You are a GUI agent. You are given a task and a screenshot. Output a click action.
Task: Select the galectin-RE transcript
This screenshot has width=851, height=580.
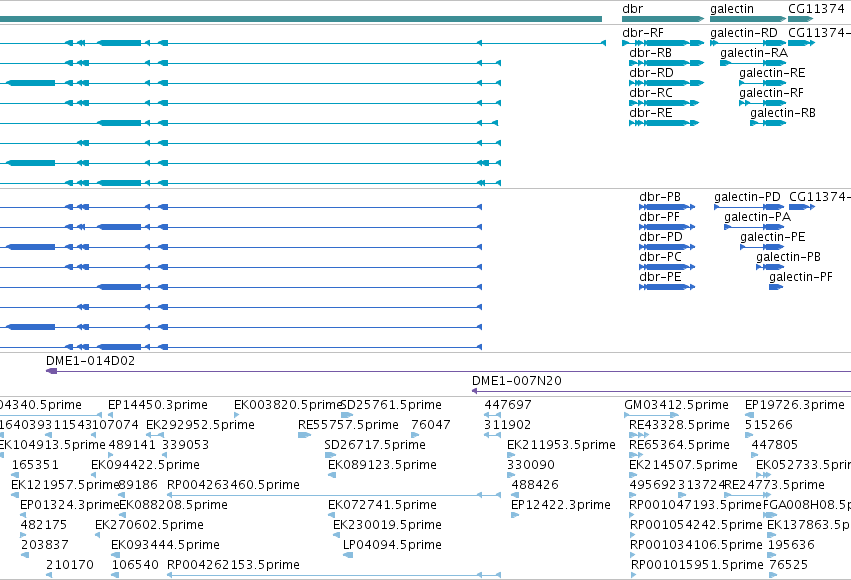tap(772, 73)
